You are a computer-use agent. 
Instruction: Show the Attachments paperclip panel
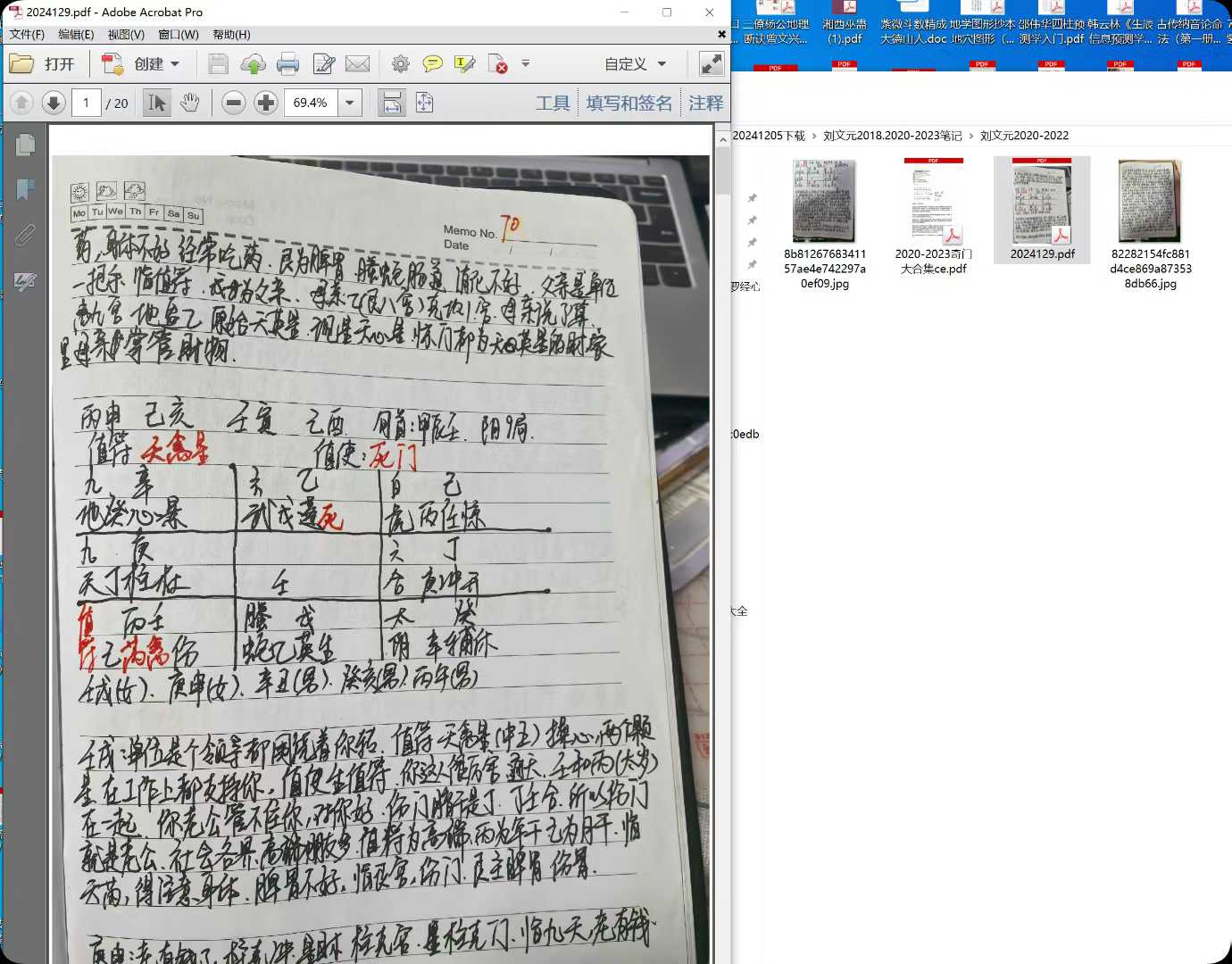click(25, 235)
